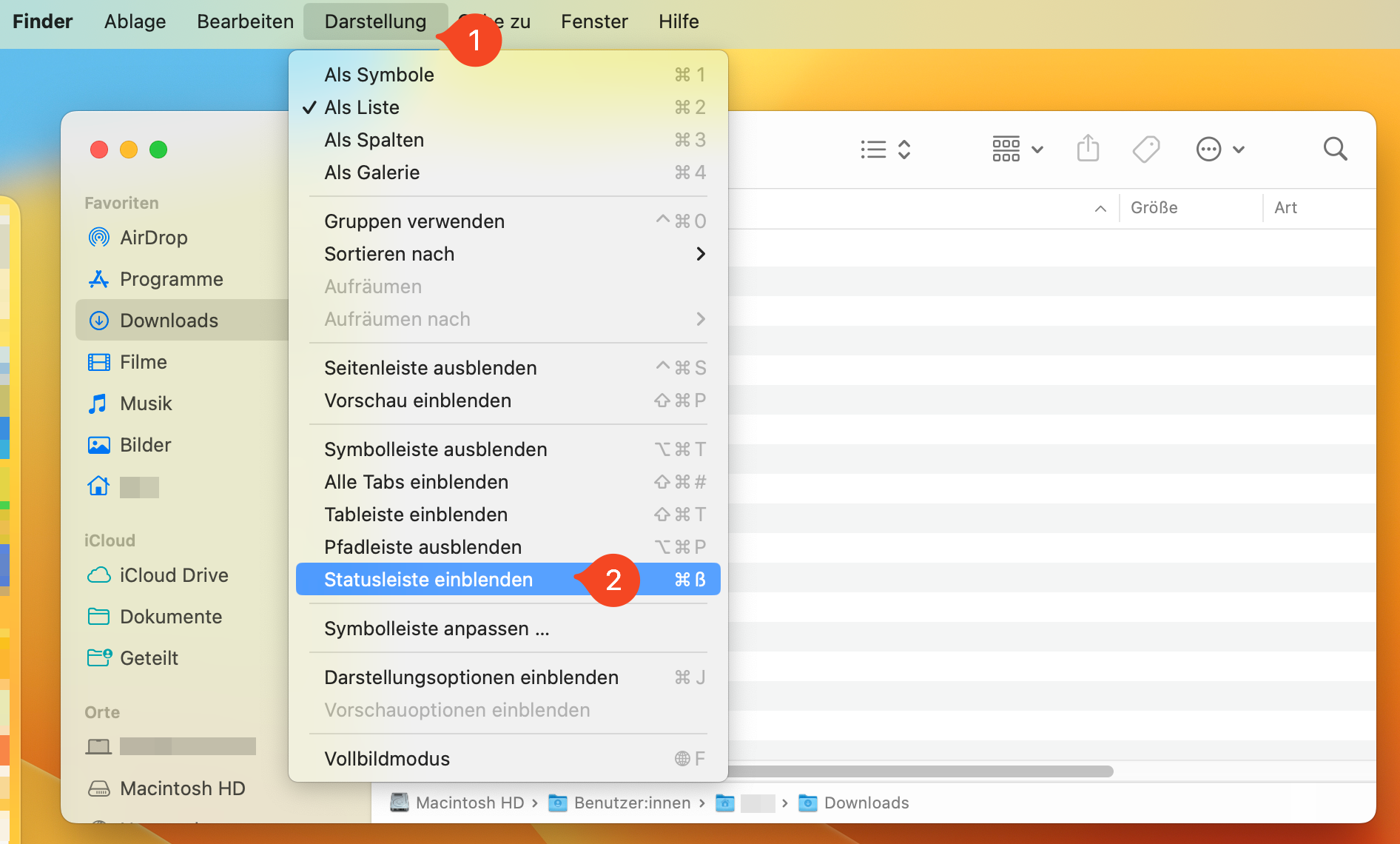Click the list view icon in toolbar
The height and width of the screenshot is (844, 1400).
[873, 150]
